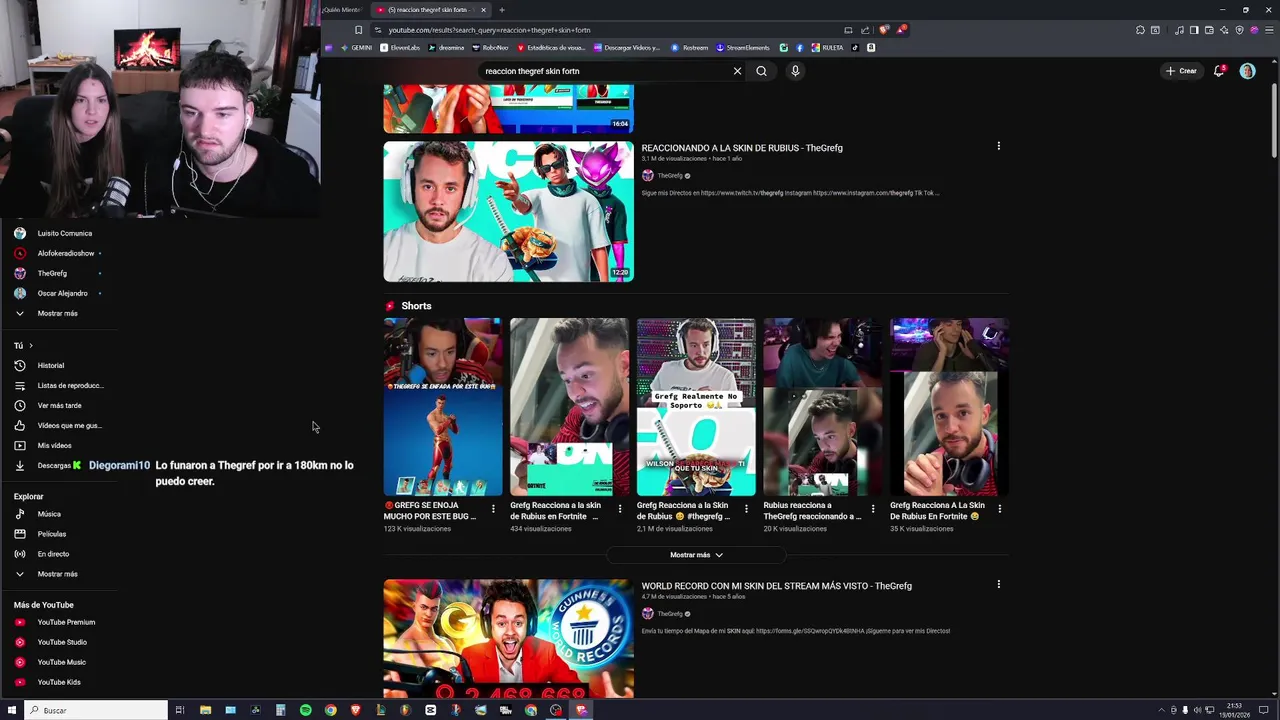Open the YouTube account avatar menu
The image size is (1280, 720).
click(x=1247, y=71)
